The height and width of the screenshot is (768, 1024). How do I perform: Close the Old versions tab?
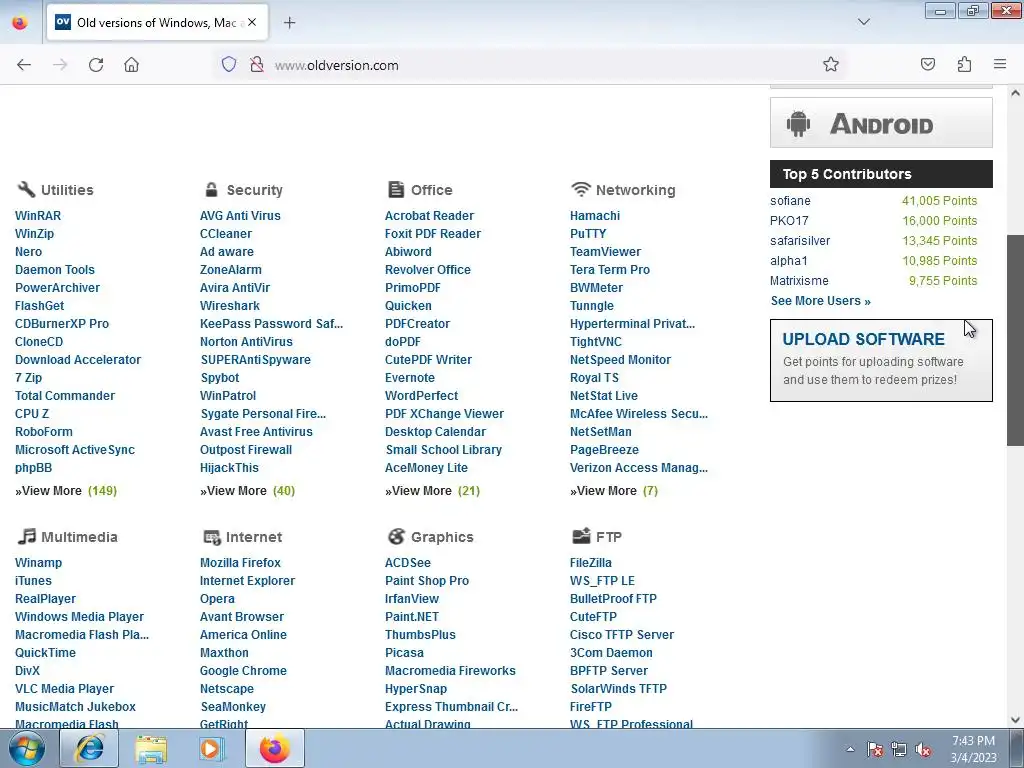pos(252,22)
